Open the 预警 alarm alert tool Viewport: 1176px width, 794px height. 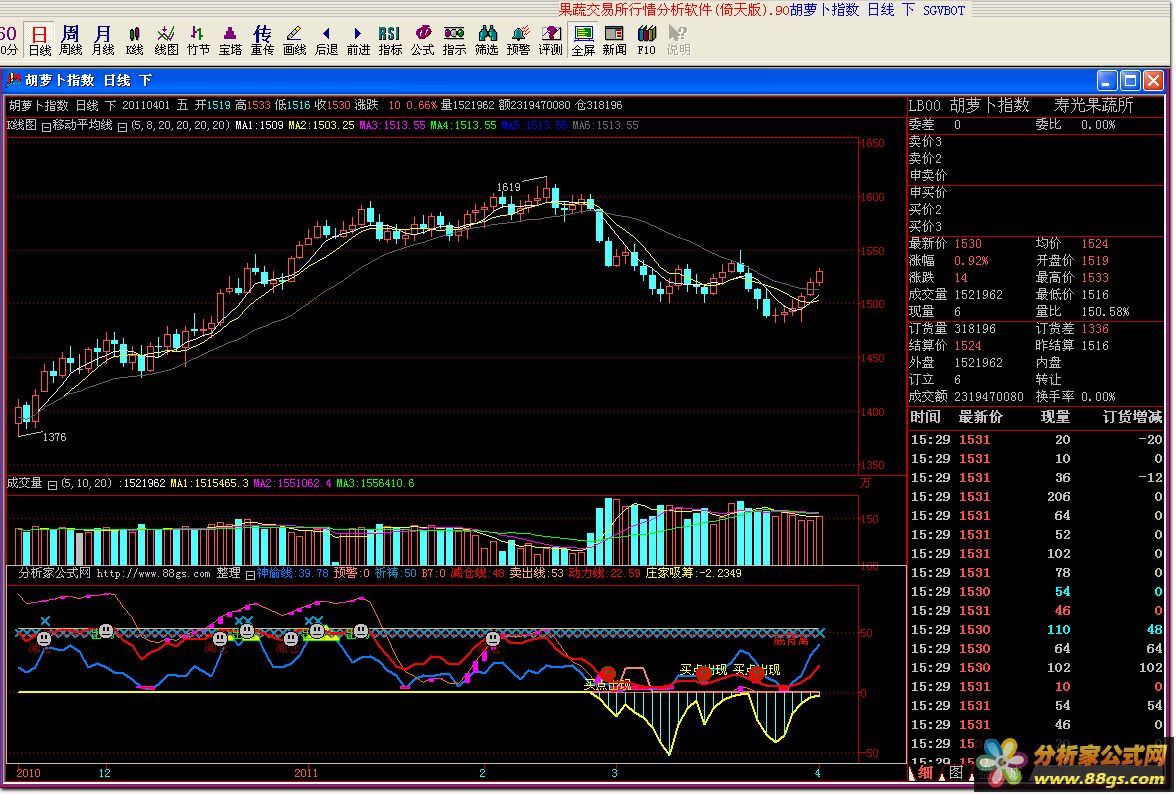518,40
